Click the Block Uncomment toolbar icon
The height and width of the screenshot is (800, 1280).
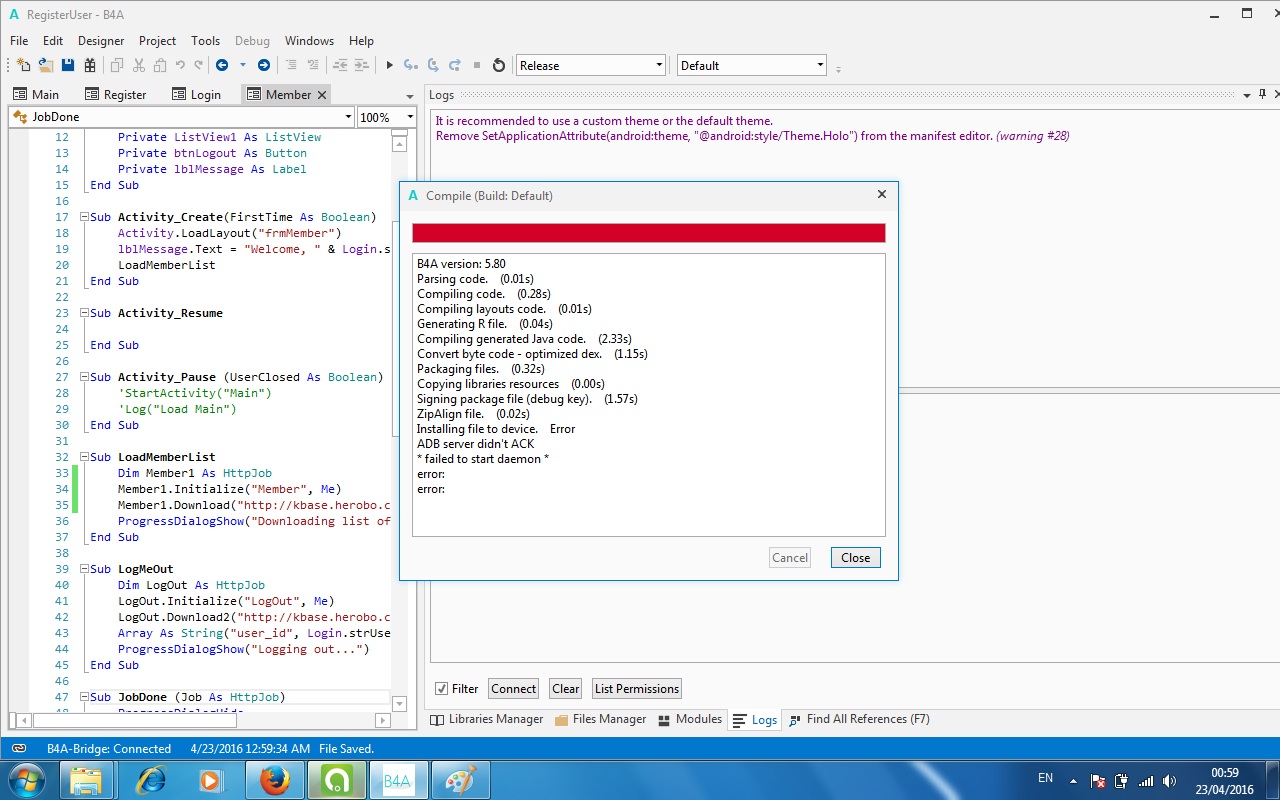click(x=313, y=65)
